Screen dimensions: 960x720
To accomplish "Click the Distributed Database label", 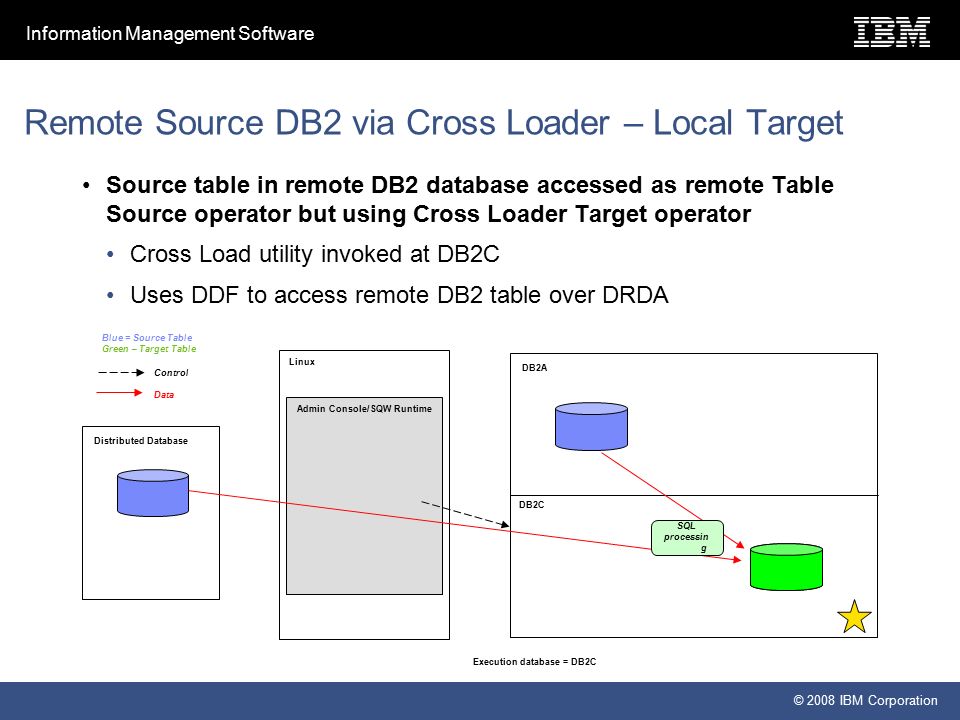I will pyautogui.click(x=141, y=441).
